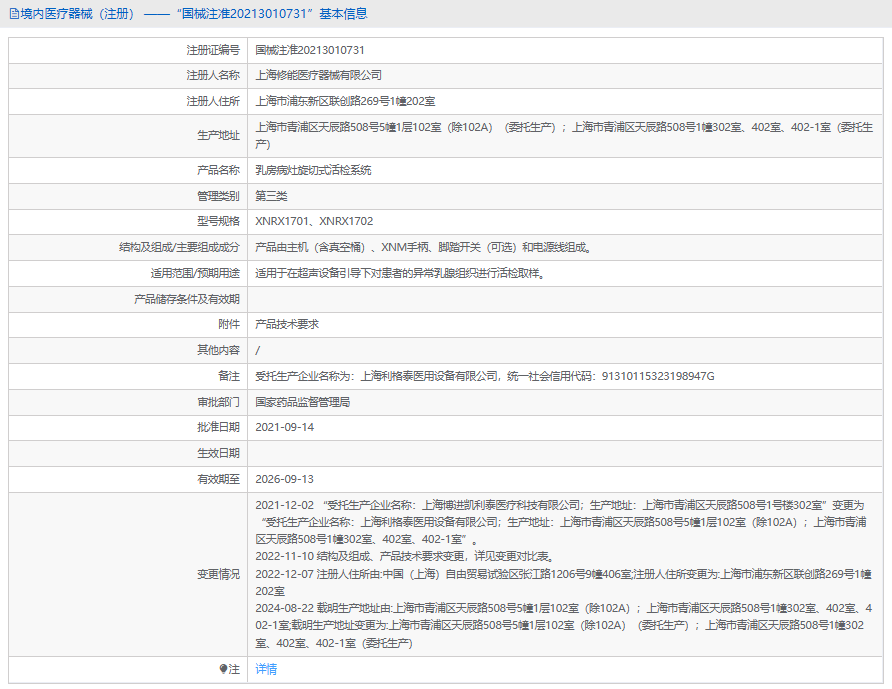Click the registrant address on 联创路269号
This screenshot has width=892, height=689.
pos(345,101)
